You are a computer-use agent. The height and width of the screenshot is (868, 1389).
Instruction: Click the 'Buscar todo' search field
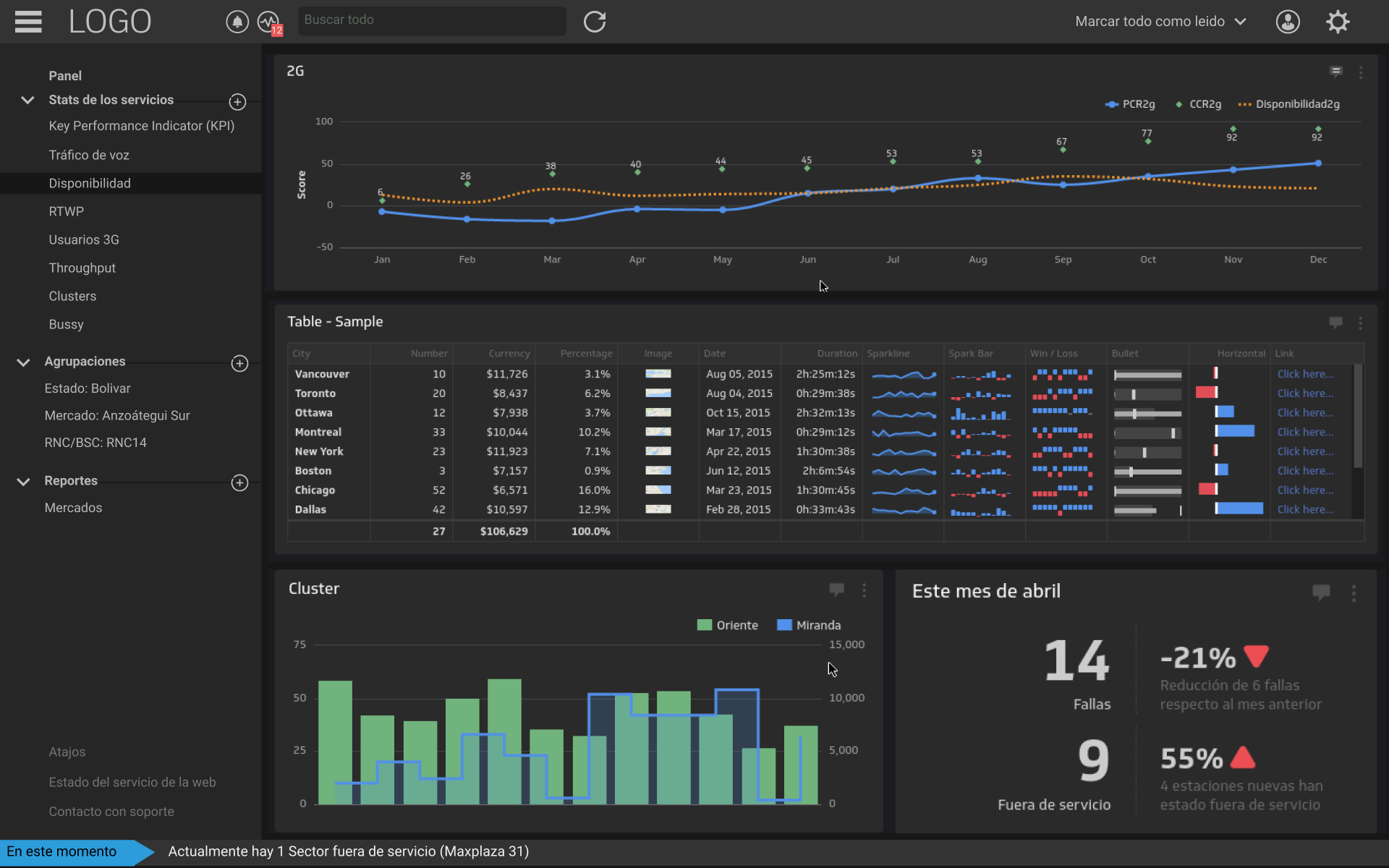coord(431,20)
